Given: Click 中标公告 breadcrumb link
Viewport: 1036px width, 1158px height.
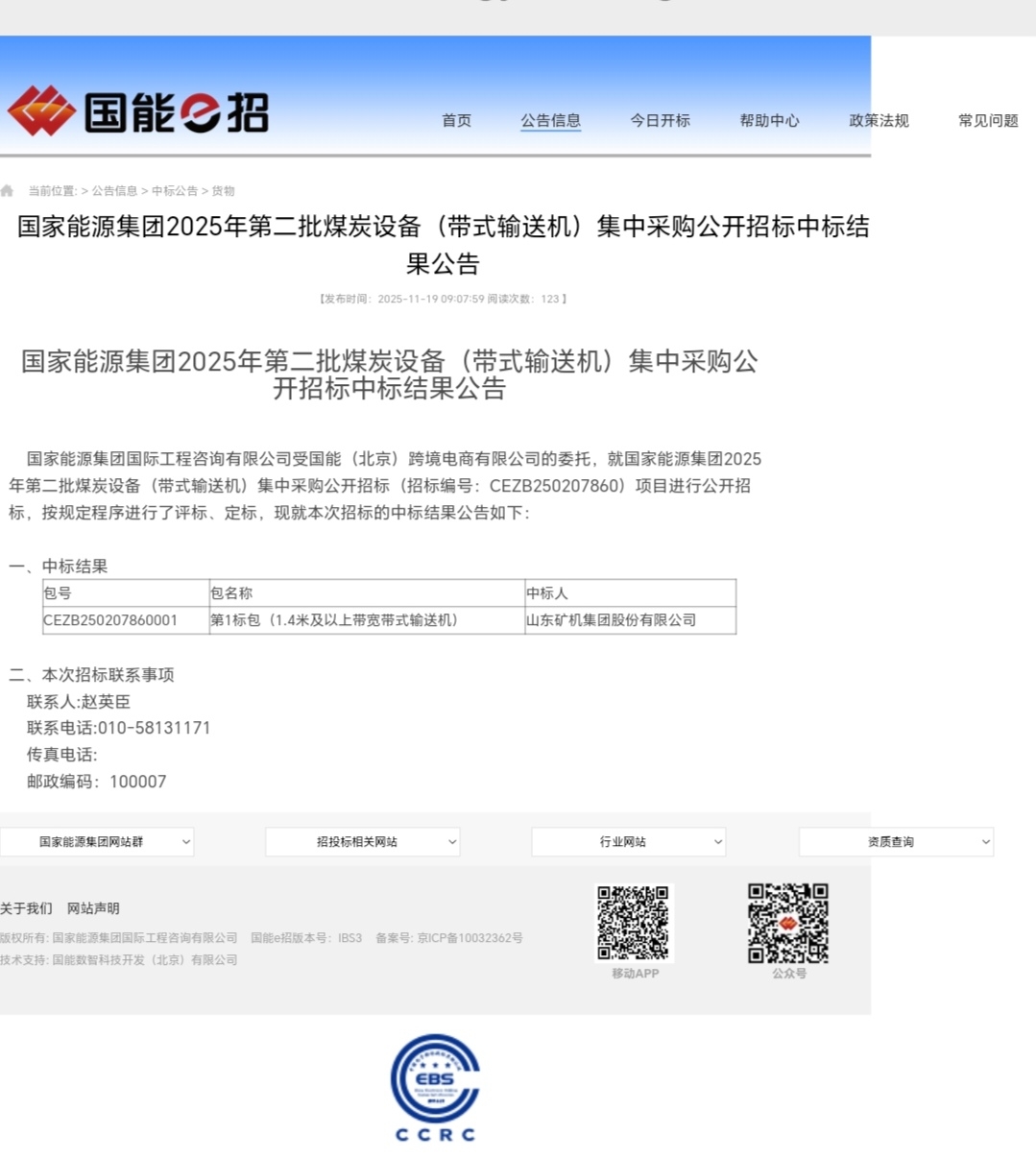Looking at the screenshot, I should point(175,191).
